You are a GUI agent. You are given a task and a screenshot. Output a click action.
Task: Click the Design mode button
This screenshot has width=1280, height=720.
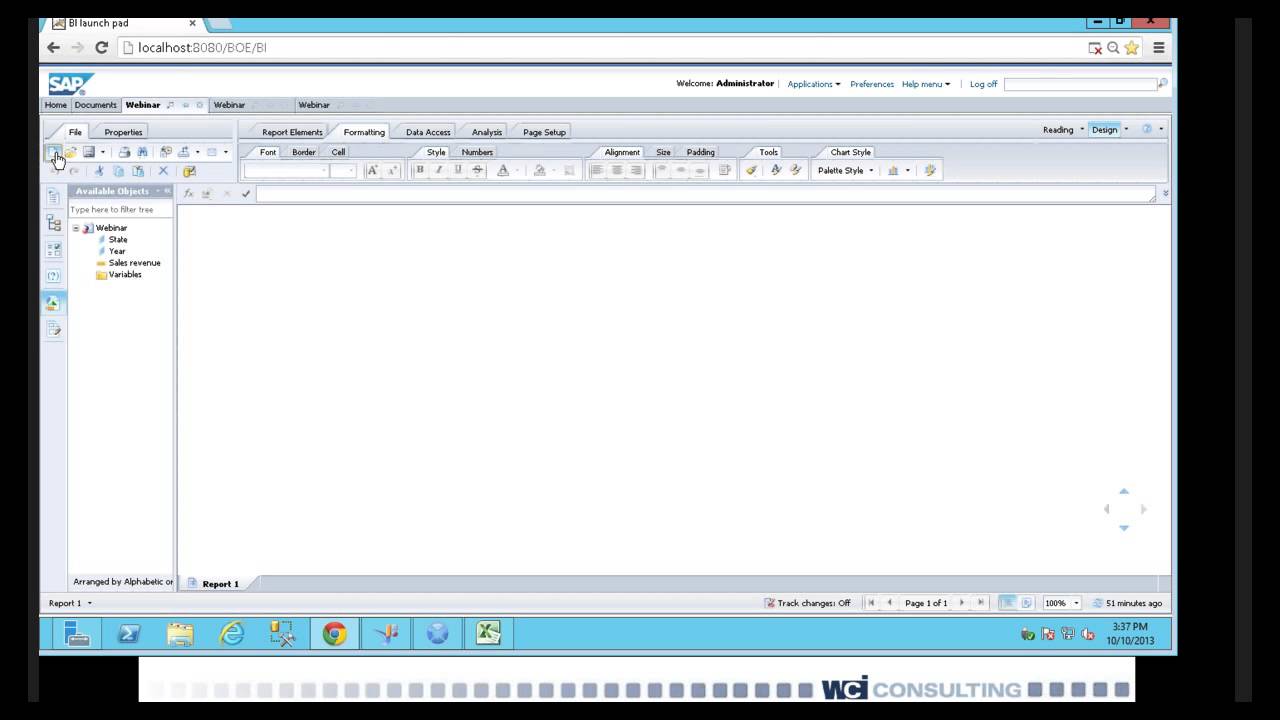pyautogui.click(x=1105, y=130)
